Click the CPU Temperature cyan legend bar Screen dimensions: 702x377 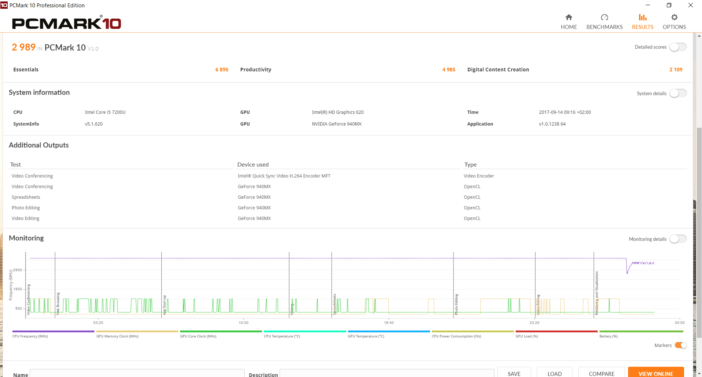(x=305, y=331)
